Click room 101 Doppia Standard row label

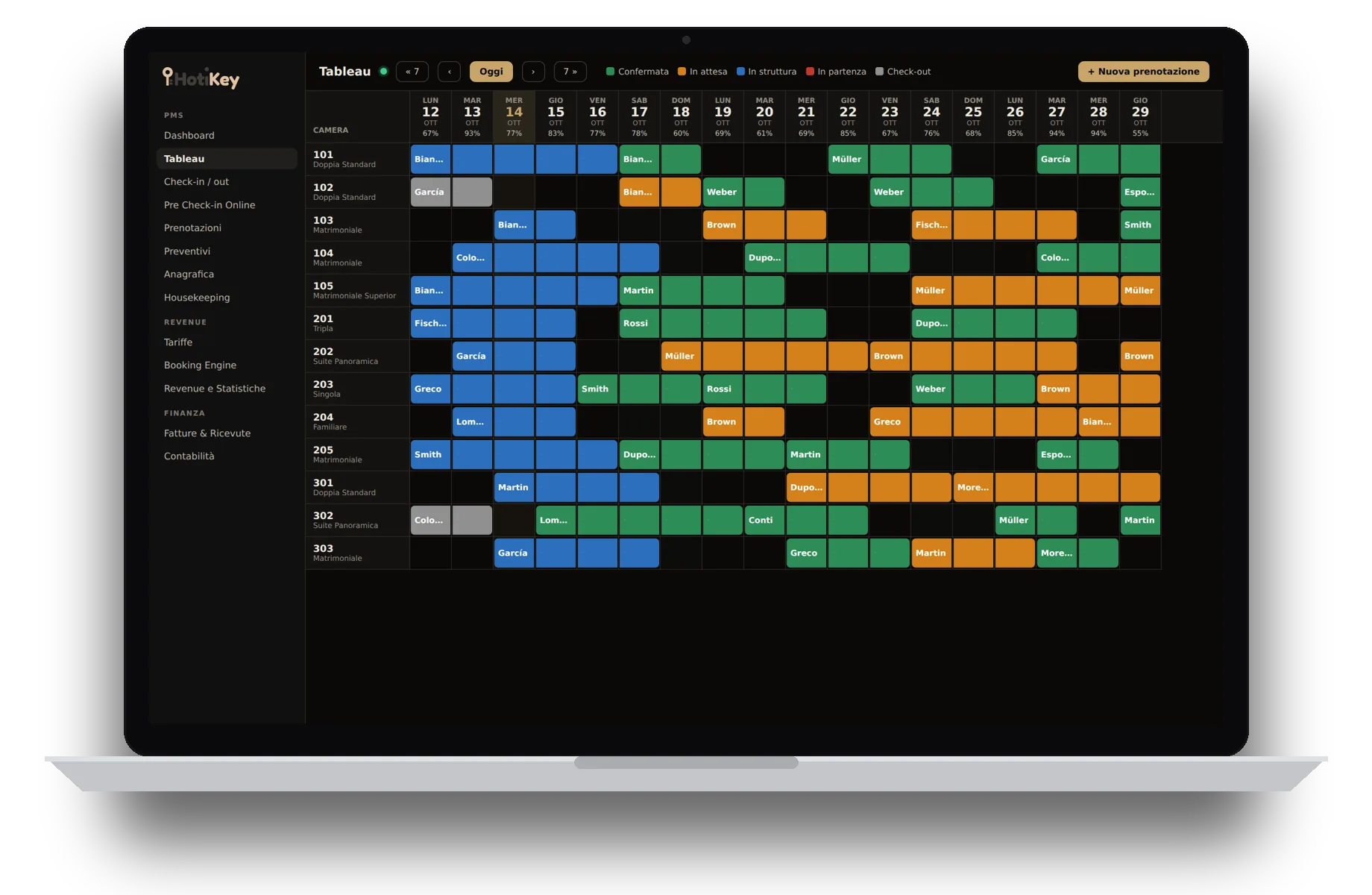(357, 159)
